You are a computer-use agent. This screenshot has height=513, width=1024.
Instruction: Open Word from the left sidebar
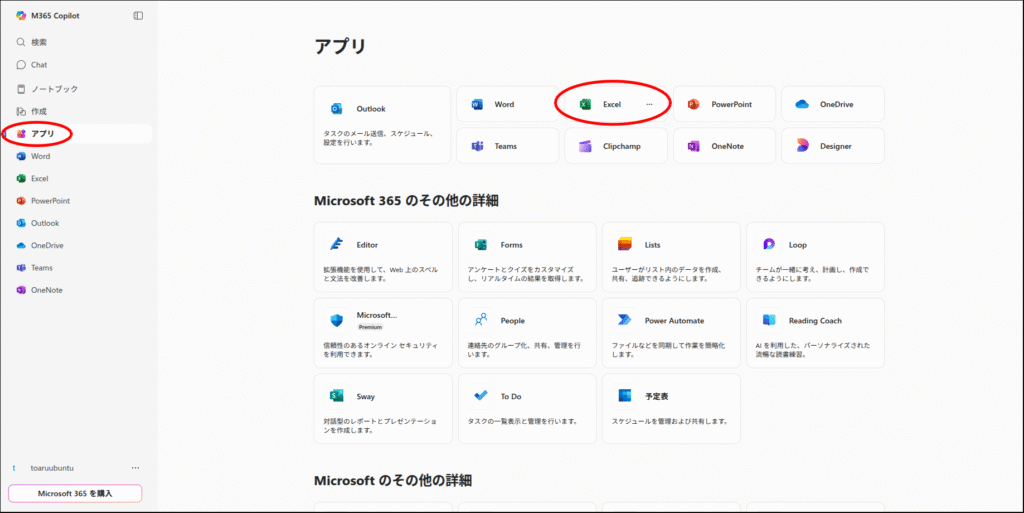40,156
